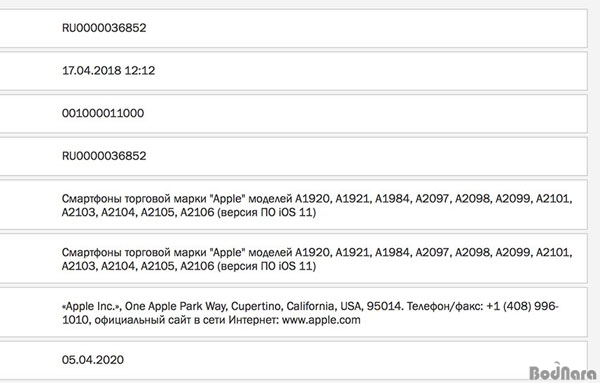The width and height of the screenshot is (600, 383).
Task: Click the expiry date 05.04.2020
Action: (93, 360)
